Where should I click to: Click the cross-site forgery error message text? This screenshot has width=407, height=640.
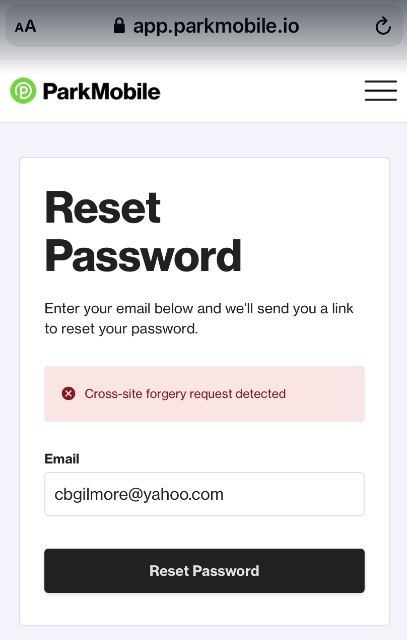coord(185,394)
